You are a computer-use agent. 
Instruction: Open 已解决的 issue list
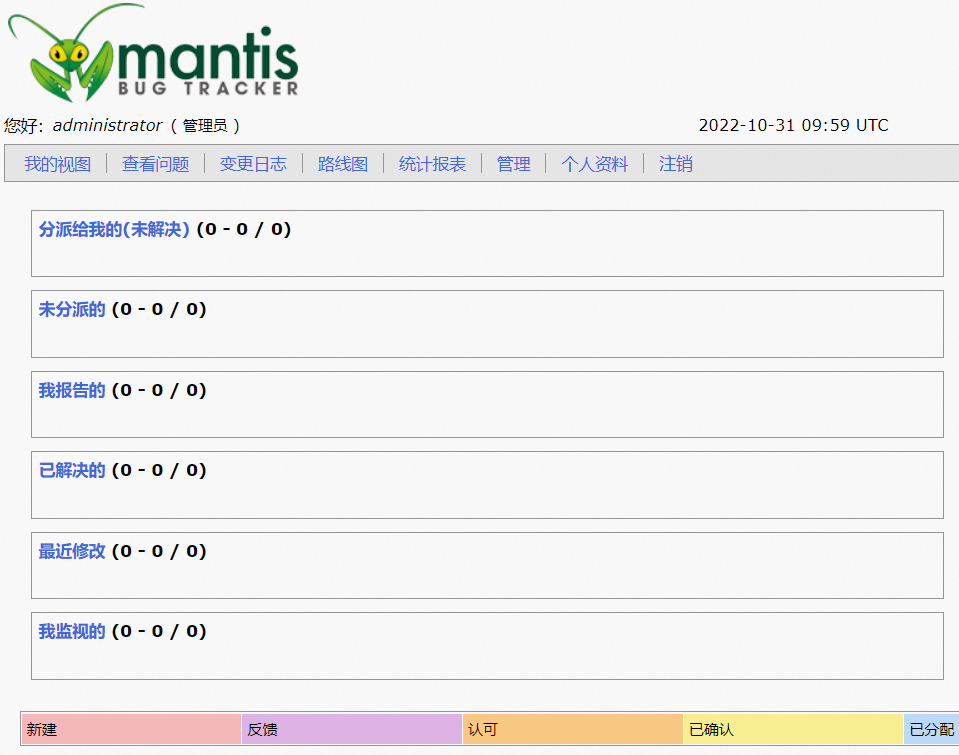click(71, 470)
